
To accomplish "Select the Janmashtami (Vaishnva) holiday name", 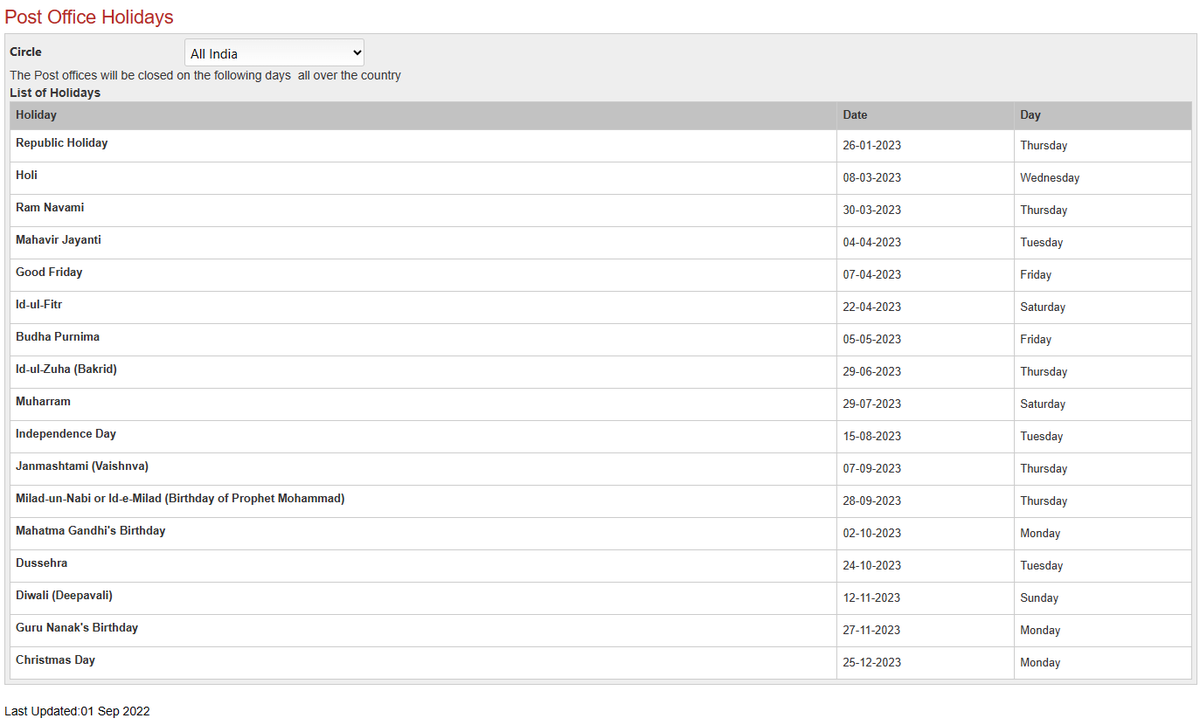I will [82, 466].
